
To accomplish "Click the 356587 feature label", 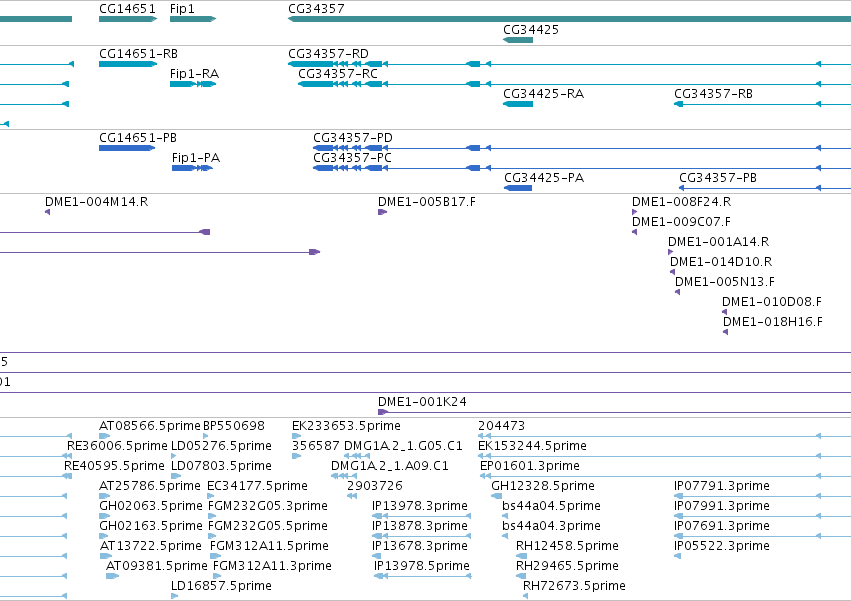I will click(x=316, y=446).
